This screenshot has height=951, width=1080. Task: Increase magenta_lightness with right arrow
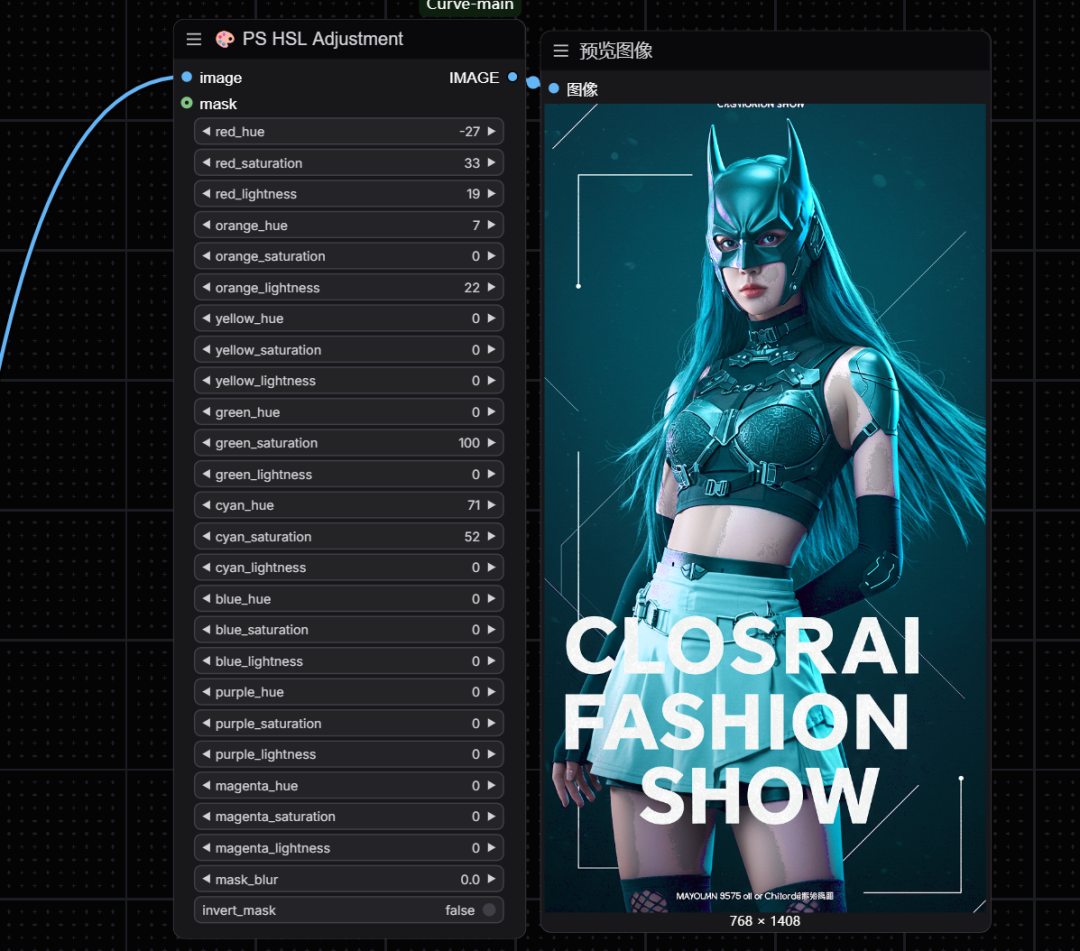coord(492,848)
